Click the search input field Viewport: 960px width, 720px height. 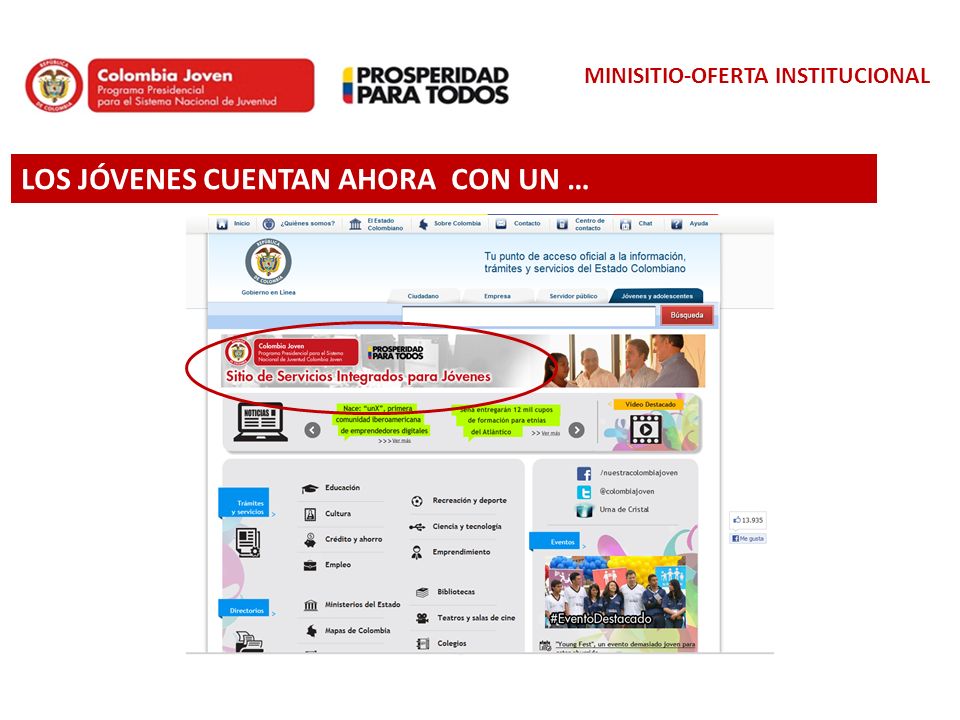[x=528, y=316]
